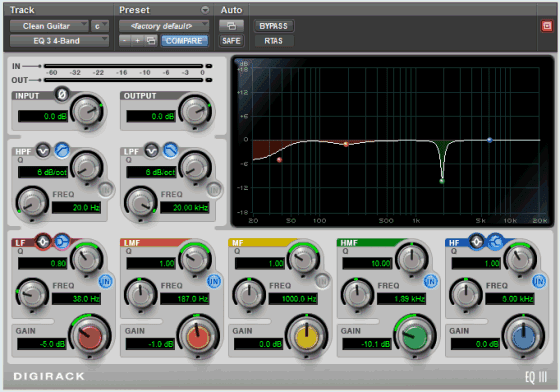Screen dimensions: 560x392
Task: Click the Auto header label
Action: coord(231,10)
